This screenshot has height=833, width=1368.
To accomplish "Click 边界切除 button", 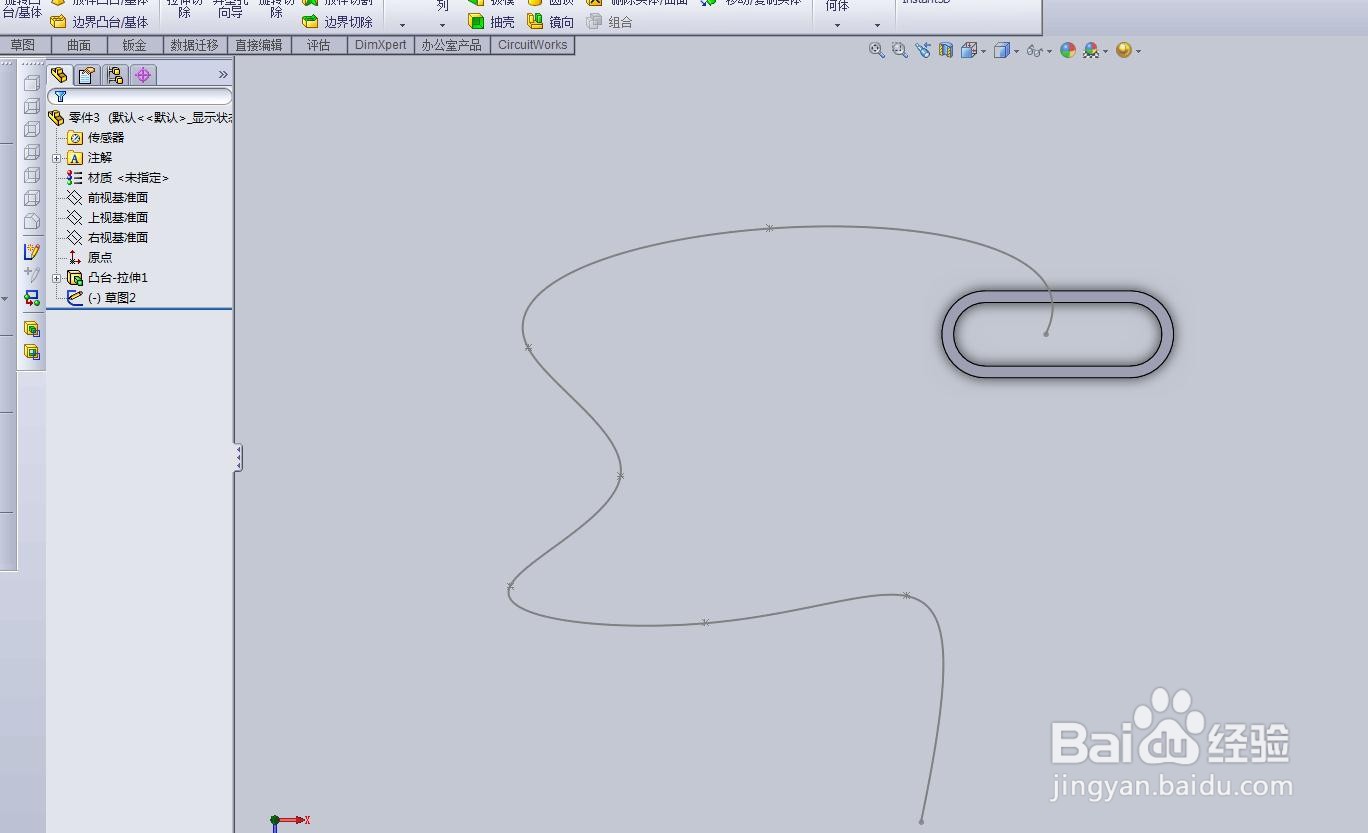I will coord(338,22).
